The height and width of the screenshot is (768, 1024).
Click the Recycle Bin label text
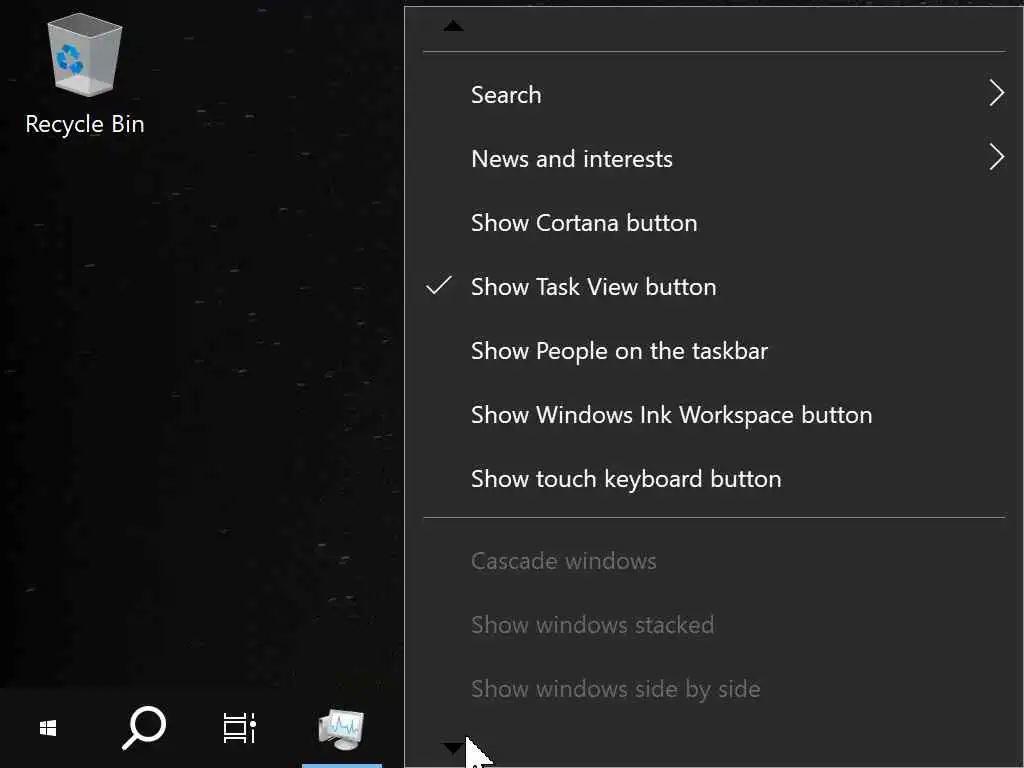click(x=85, y=124)
